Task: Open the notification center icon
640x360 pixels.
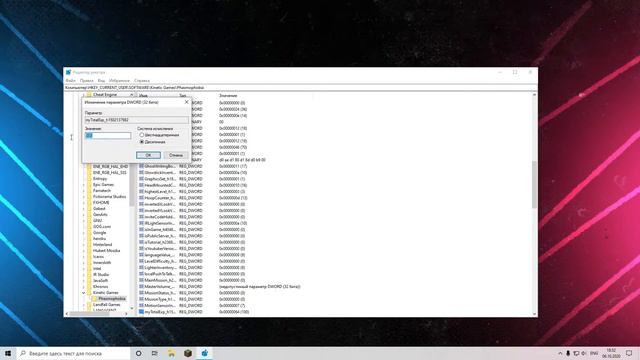Action: 629,353
